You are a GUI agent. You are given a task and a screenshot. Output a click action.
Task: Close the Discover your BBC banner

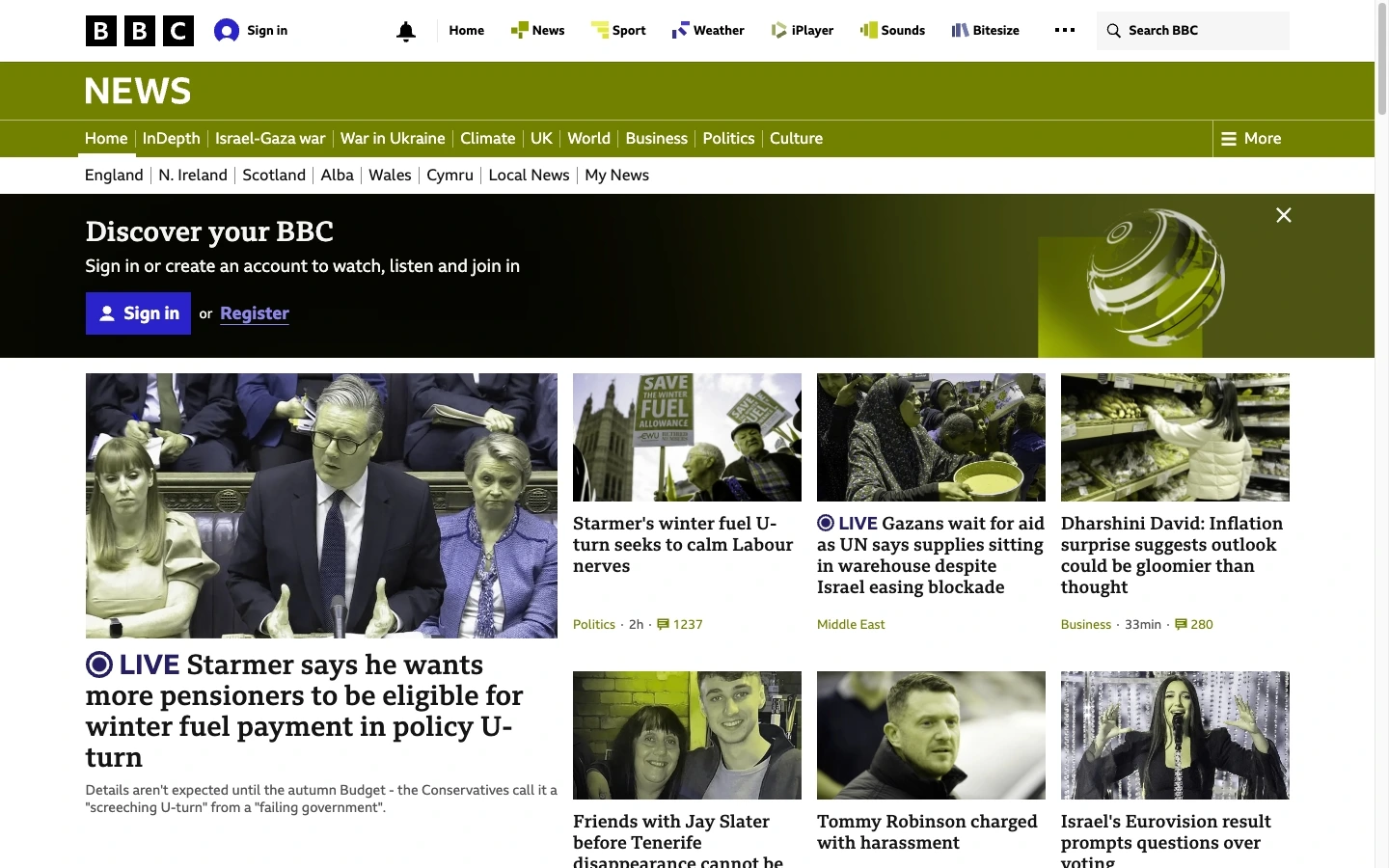pyautogui.click(x=1284, y=215)
